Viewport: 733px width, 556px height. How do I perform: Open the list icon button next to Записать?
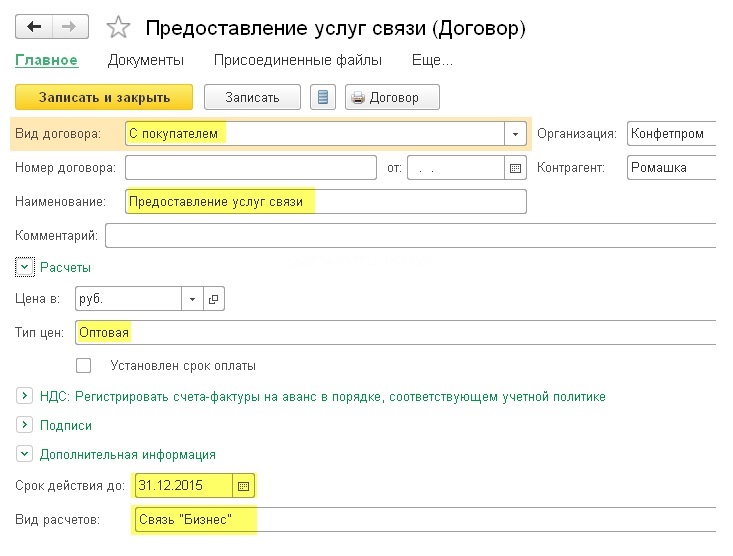(323, 97)
